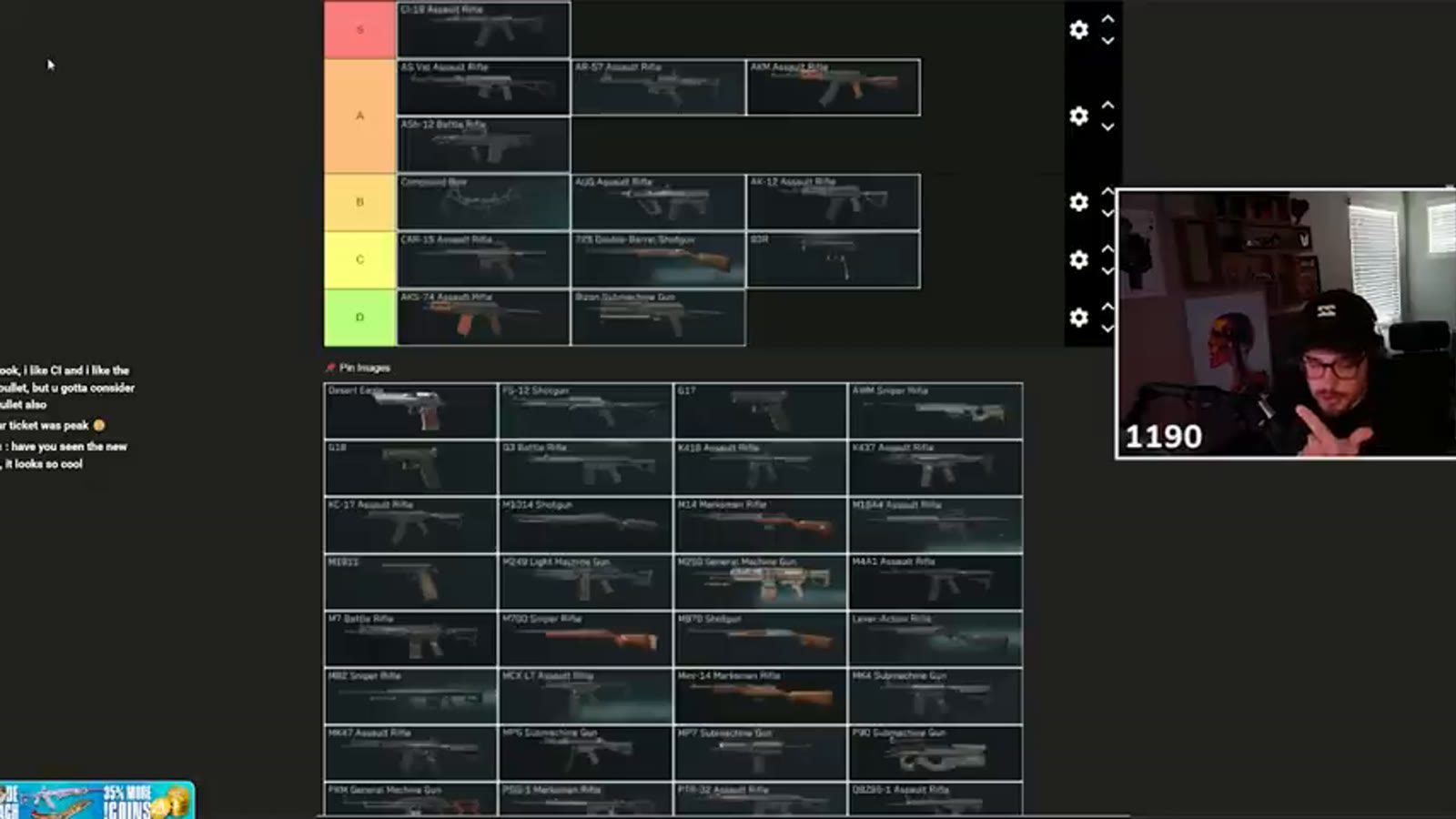Click the K437 Assault Rifle image
The image size is (1456, 819).
coord(935,469)
